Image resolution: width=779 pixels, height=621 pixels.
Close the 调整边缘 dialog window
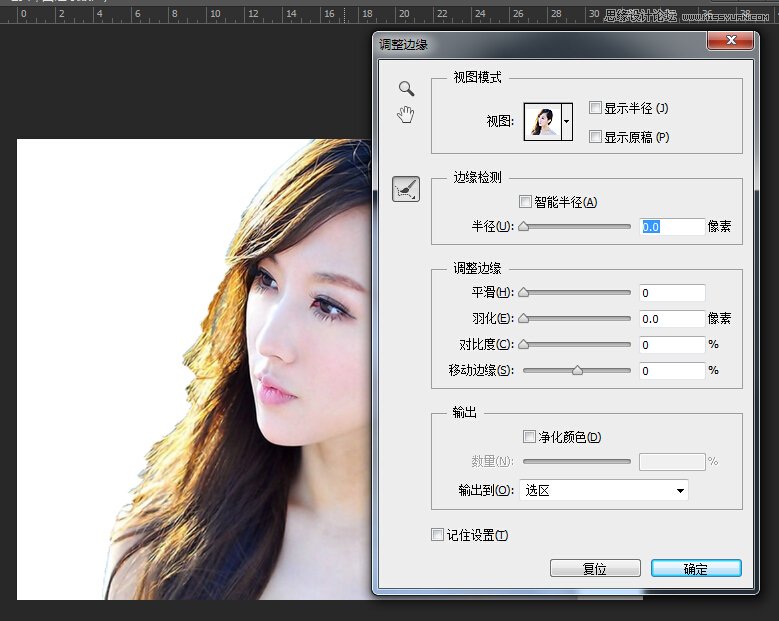point(729,40)
